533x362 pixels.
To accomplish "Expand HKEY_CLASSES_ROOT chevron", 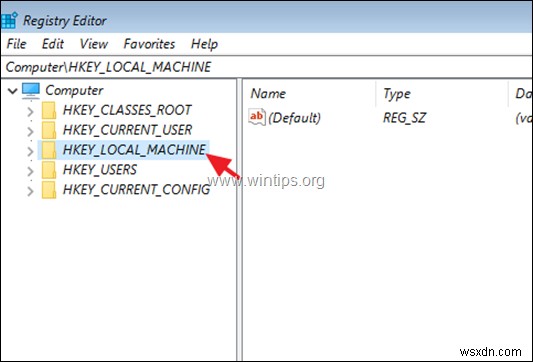I will [x=30, y=111].
